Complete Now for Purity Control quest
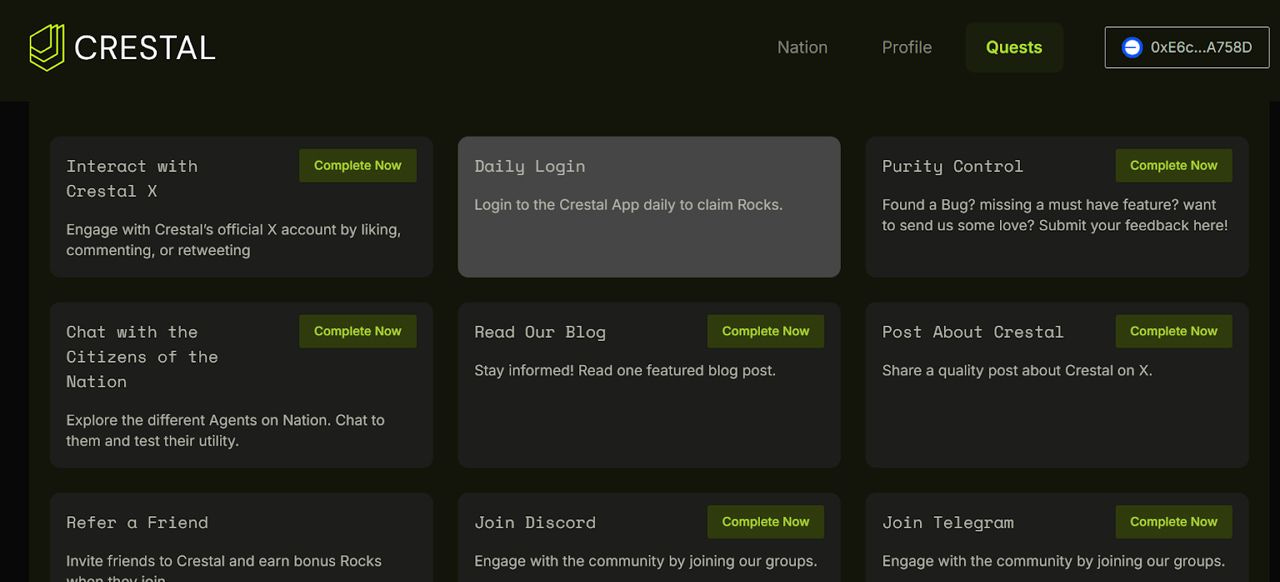Screen dimensions: 1280x582 tap(1174, 166)
